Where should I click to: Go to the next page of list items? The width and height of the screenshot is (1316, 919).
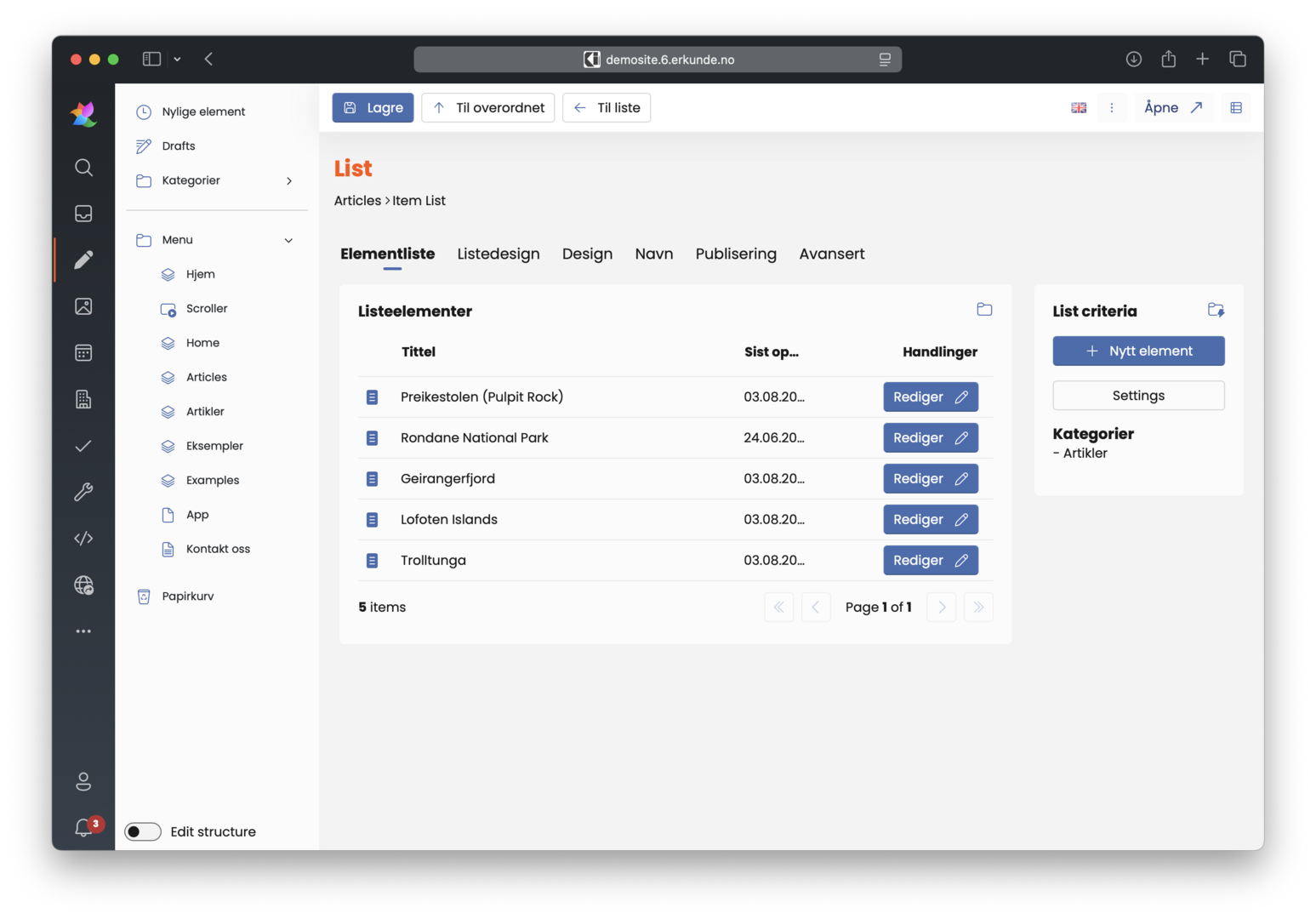(x=942, y=608)
